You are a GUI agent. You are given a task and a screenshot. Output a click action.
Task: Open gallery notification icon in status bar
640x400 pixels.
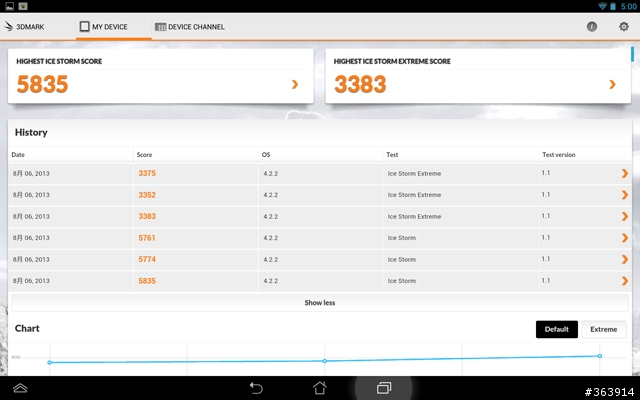[9, 6]
